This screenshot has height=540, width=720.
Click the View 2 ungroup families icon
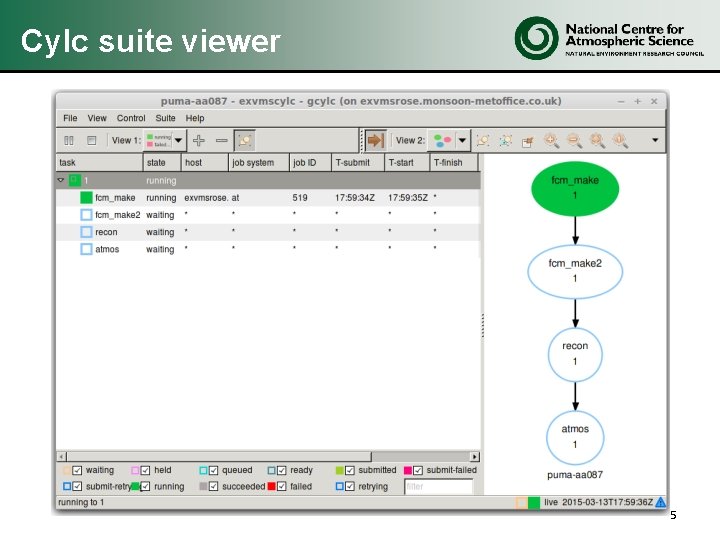[506, 140]
